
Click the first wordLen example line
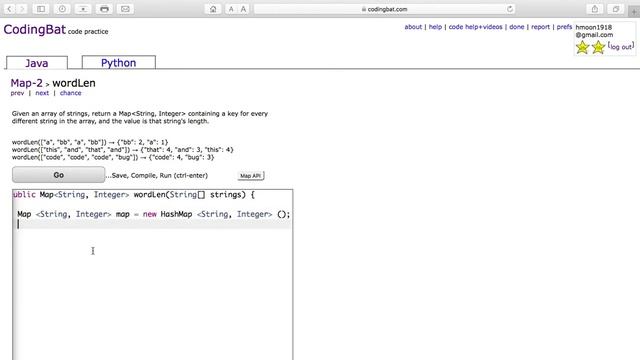point(90,142)
